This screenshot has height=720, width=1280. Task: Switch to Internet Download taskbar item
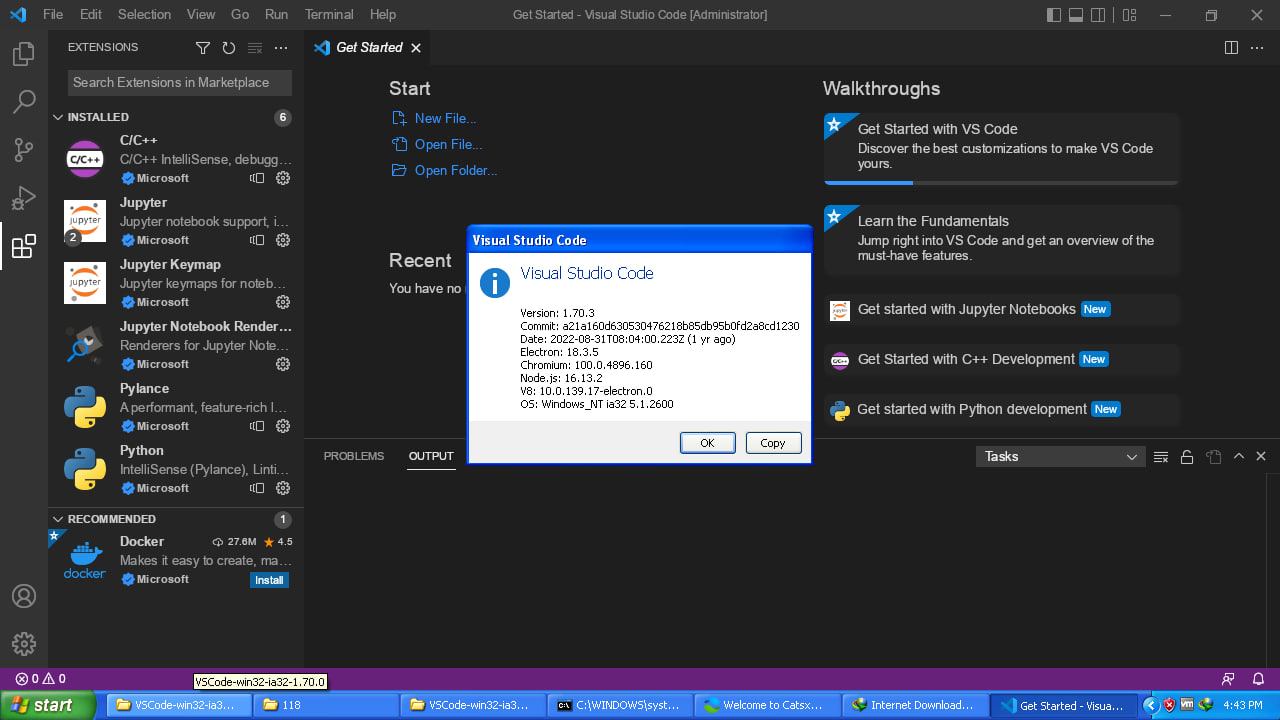click(913, 705)
